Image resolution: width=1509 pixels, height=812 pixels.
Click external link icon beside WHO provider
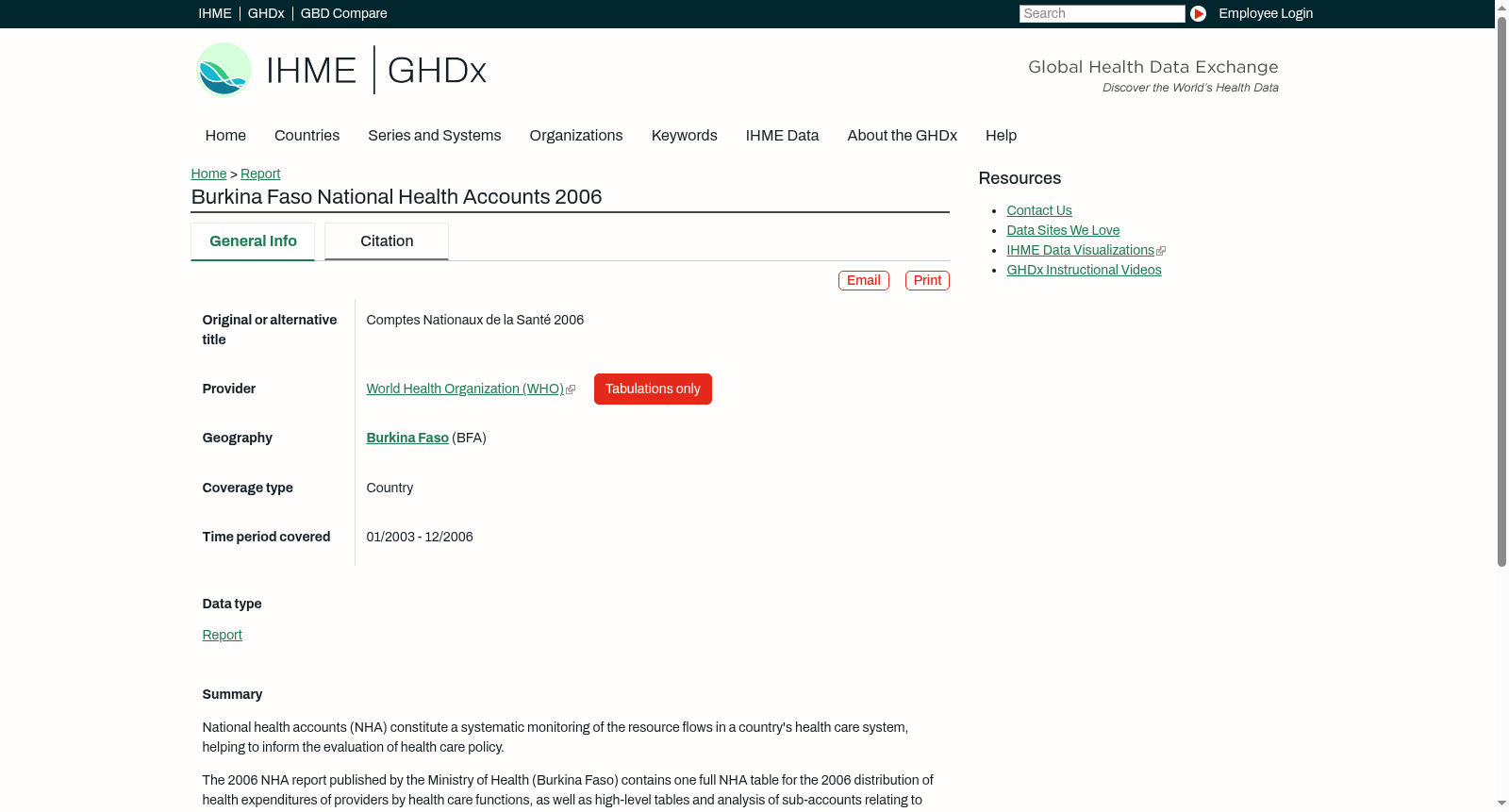(x=571, y=389)
